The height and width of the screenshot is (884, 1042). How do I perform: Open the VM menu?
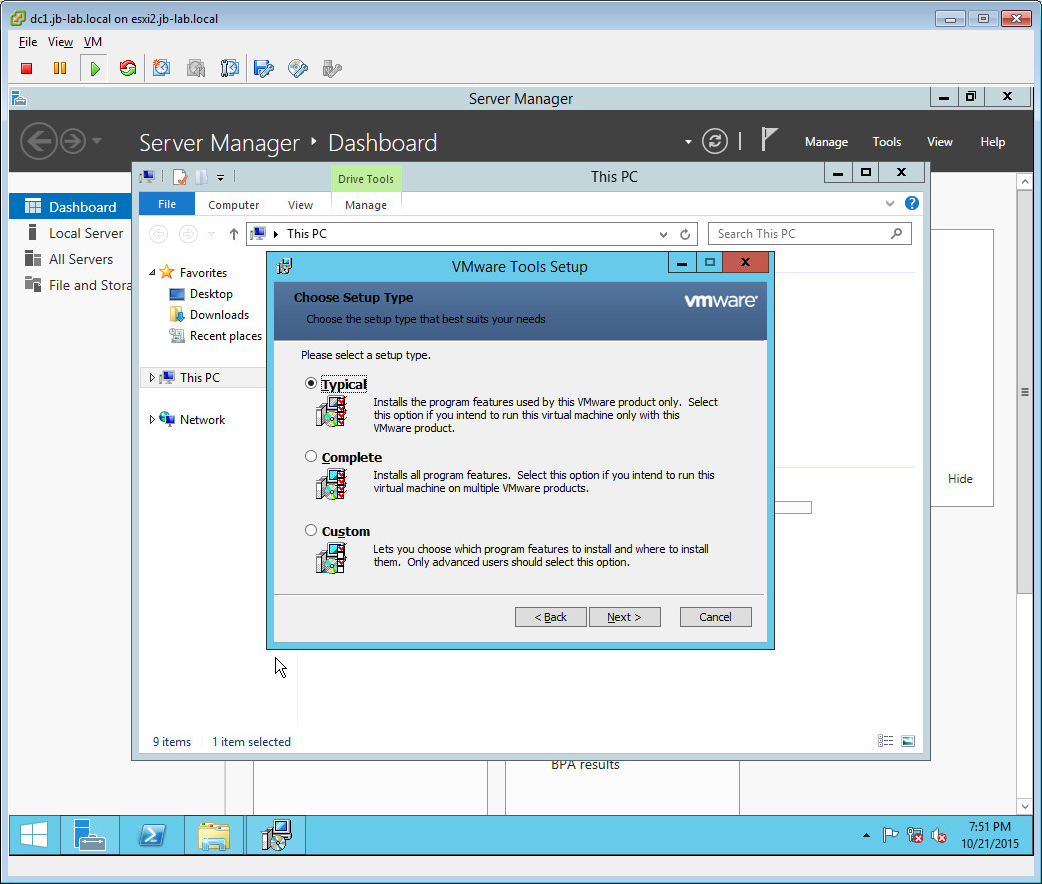[93, 42]
